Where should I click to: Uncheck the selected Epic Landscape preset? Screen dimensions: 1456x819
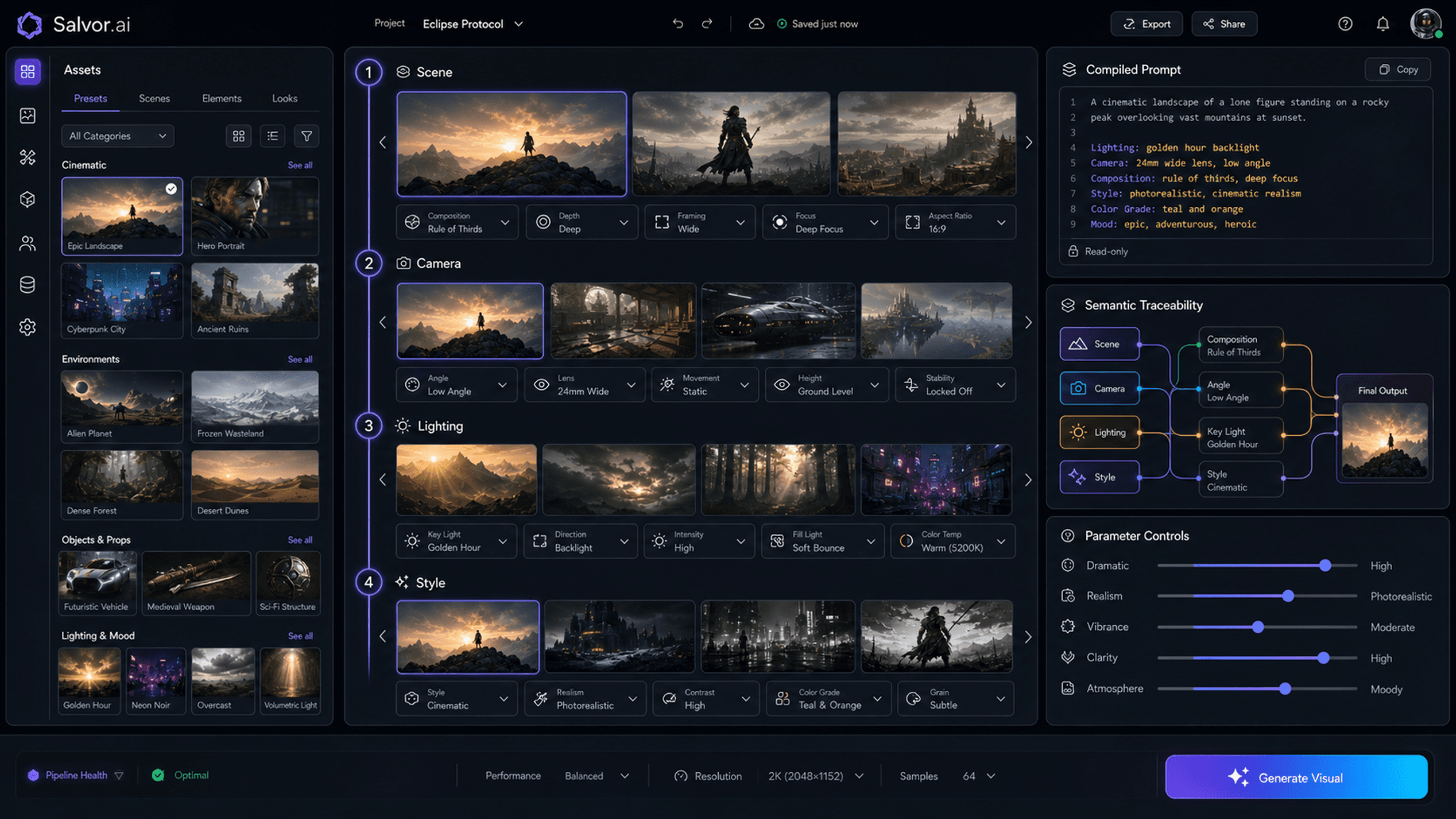coord(171,188)
